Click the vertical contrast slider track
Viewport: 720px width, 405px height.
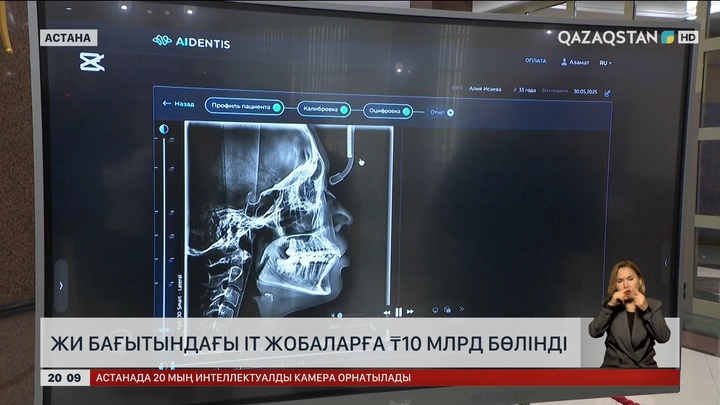pyautogui.click(x=165, y=220)
